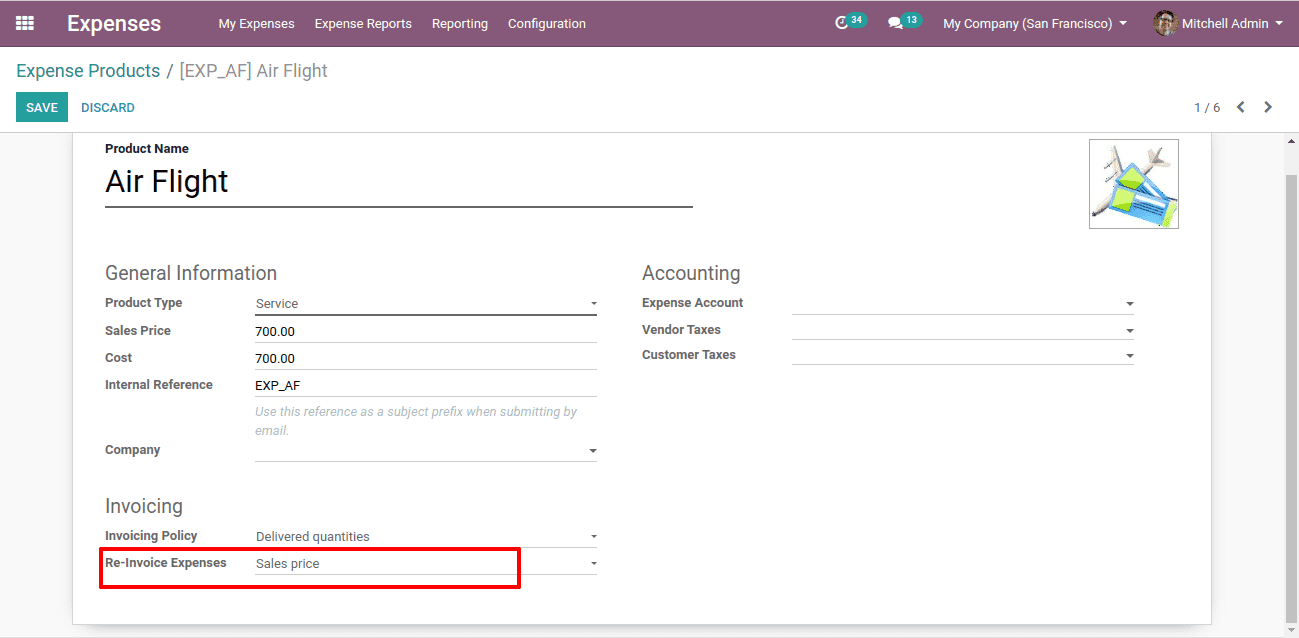This screenshot has width=1299, height=638.
Task: Click the Accounting section heading
Action: tap(691, 273)
